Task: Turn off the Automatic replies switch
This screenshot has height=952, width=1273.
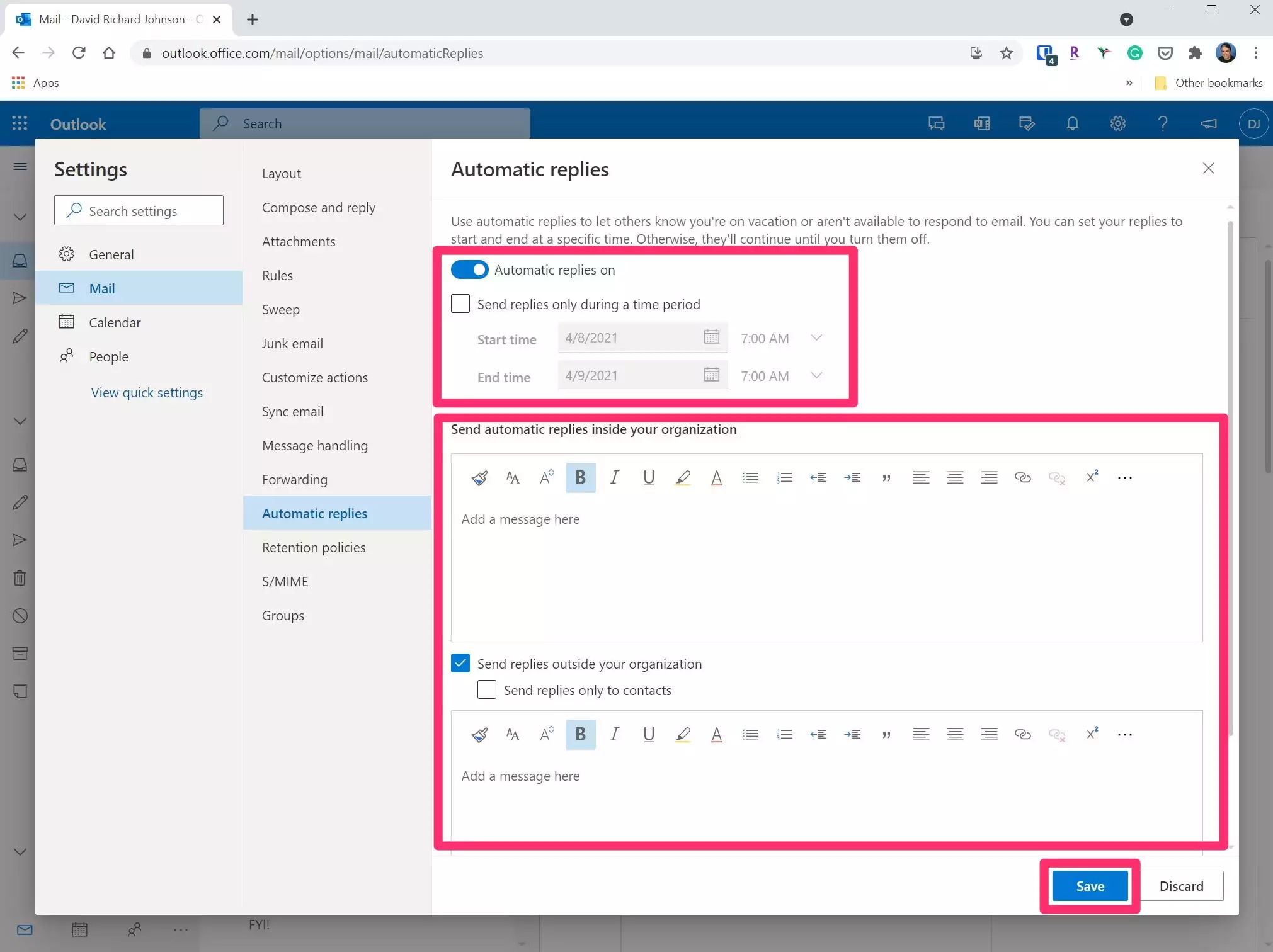Action: 468,269
